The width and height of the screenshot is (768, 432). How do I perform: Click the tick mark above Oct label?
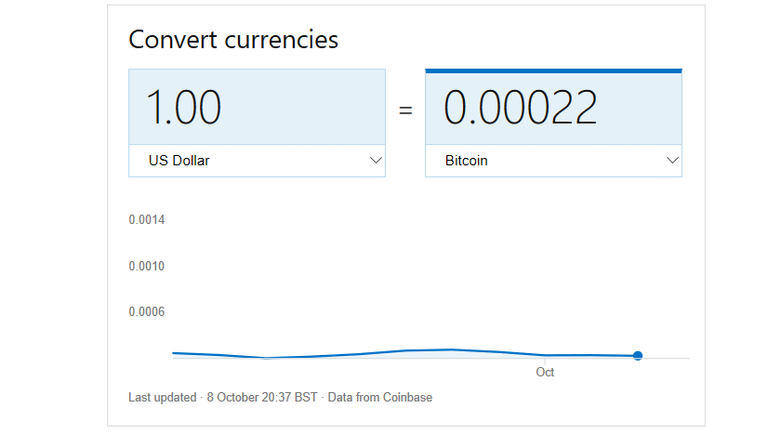[545, 361]
